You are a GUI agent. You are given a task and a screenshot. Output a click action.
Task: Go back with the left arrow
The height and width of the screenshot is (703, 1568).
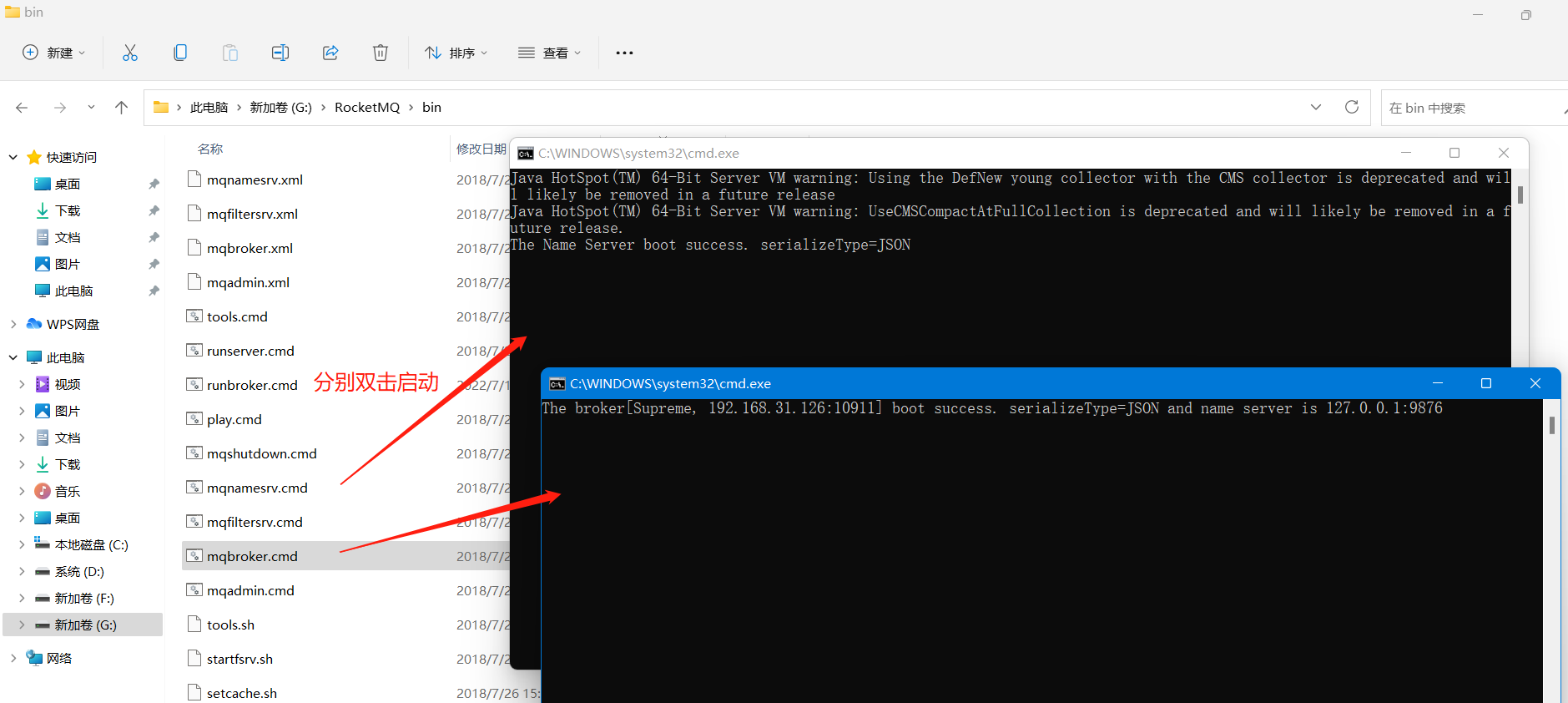tap(22, 108)
